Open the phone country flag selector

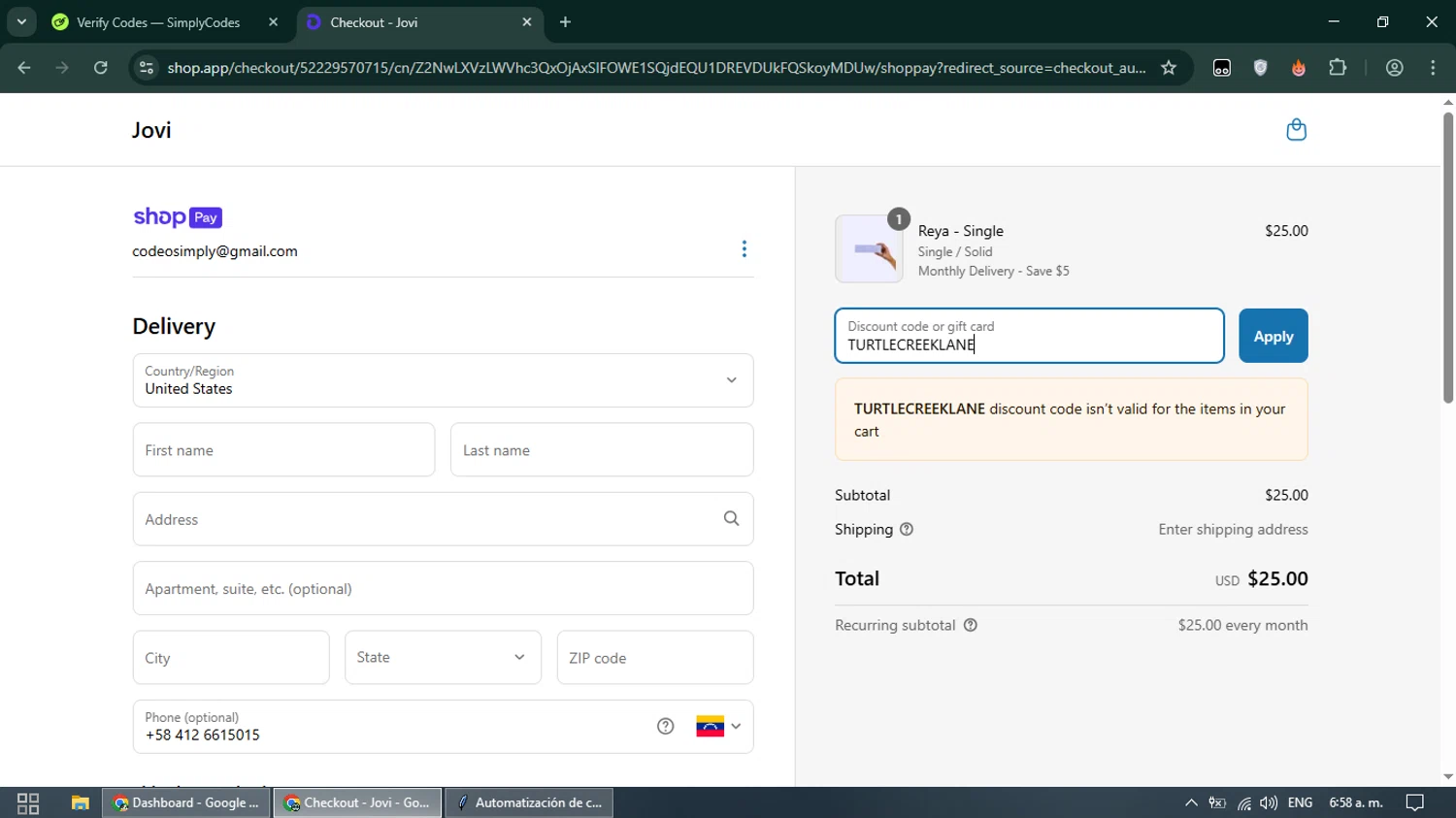[x=718, y=726]
